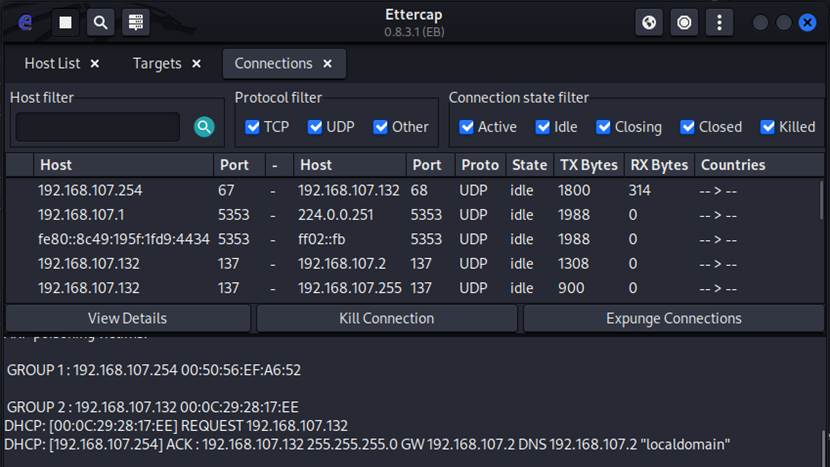Viewport: 830px width, 467px height.
Task: Toggle the UDP protocol filter
Action: 315,127
